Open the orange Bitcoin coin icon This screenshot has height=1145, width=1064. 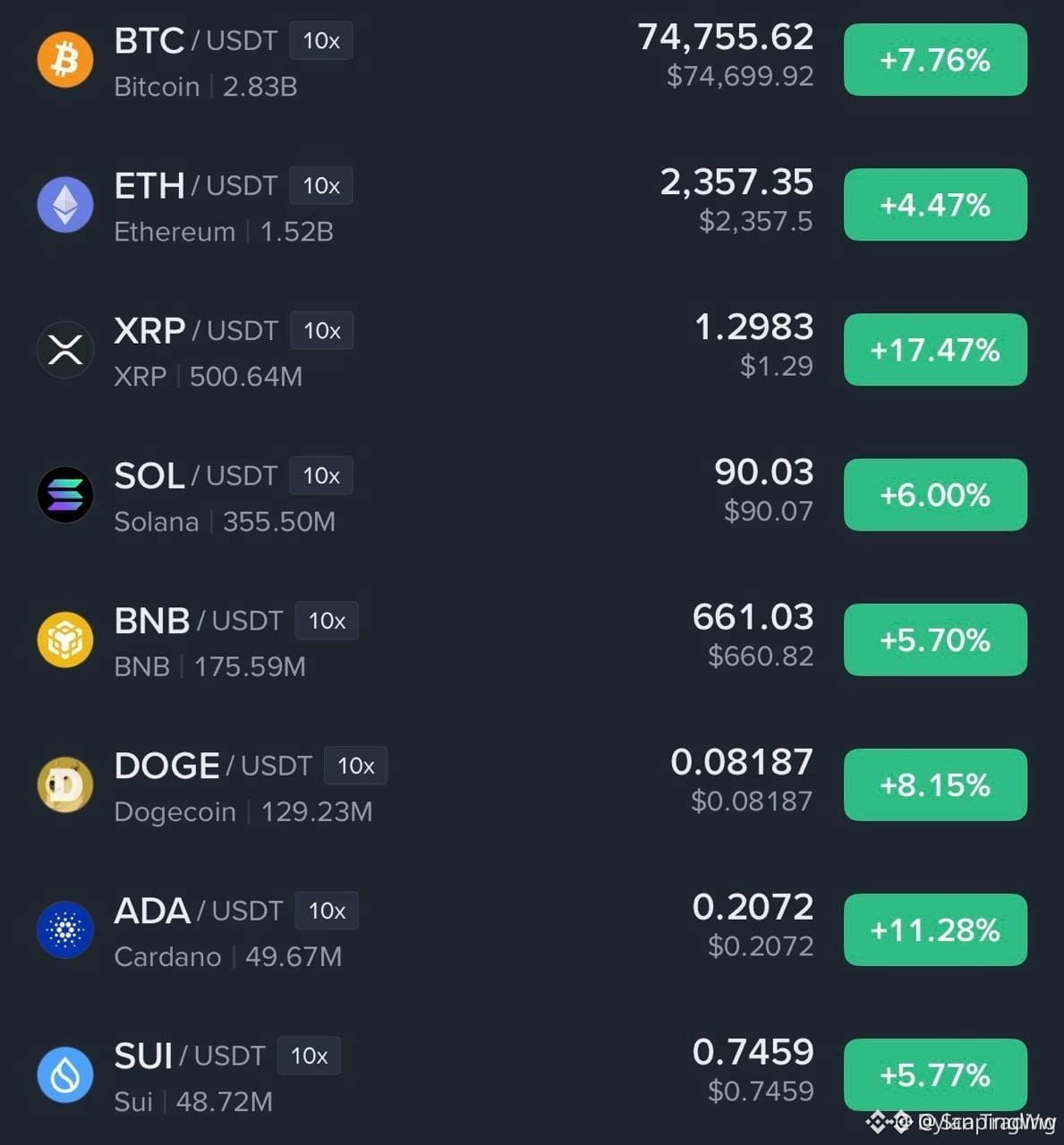click(65, 60)
